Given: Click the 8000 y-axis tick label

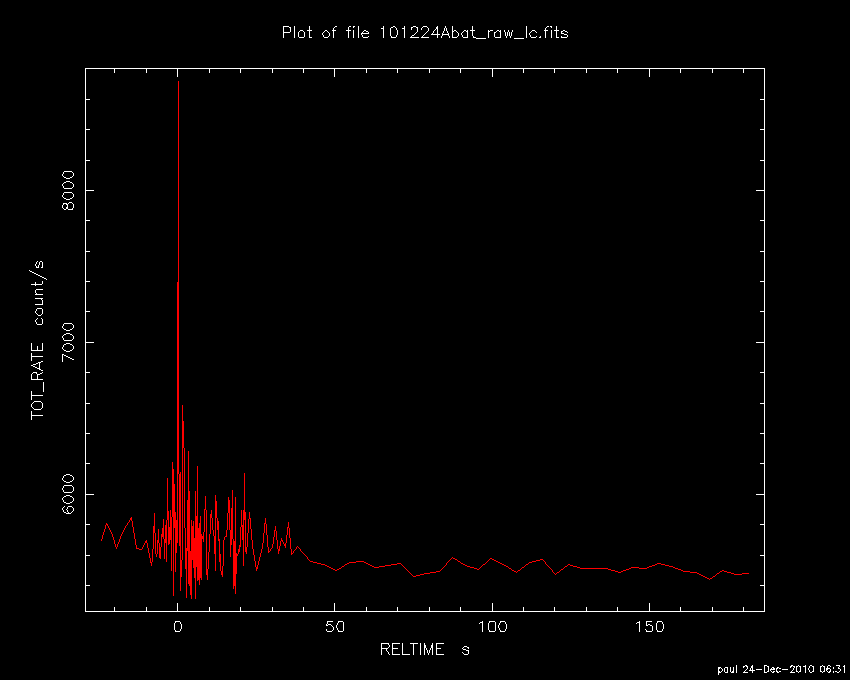Looking at the screenshot, I should [x=68, y=190].
